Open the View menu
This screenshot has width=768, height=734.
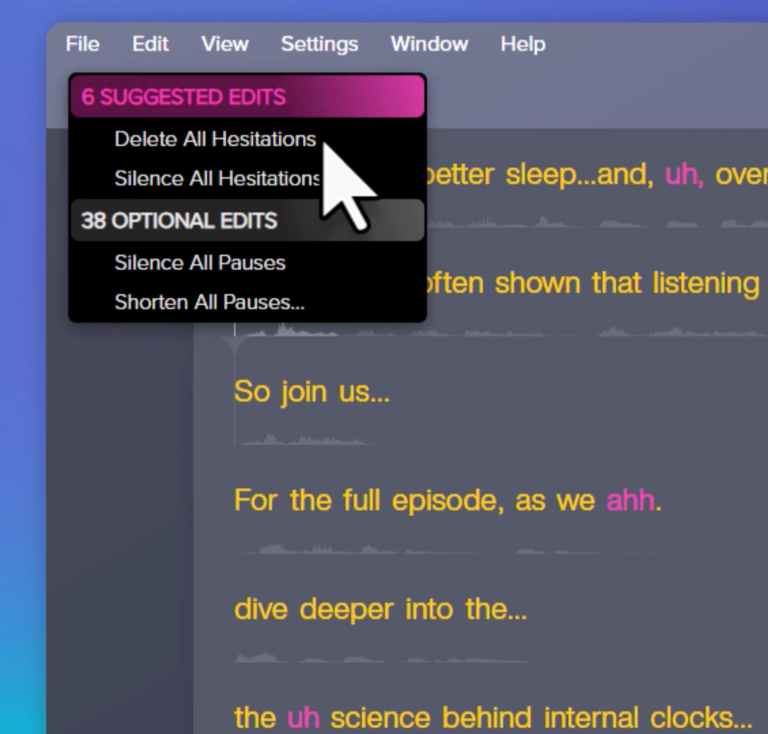tap(225, 44)
